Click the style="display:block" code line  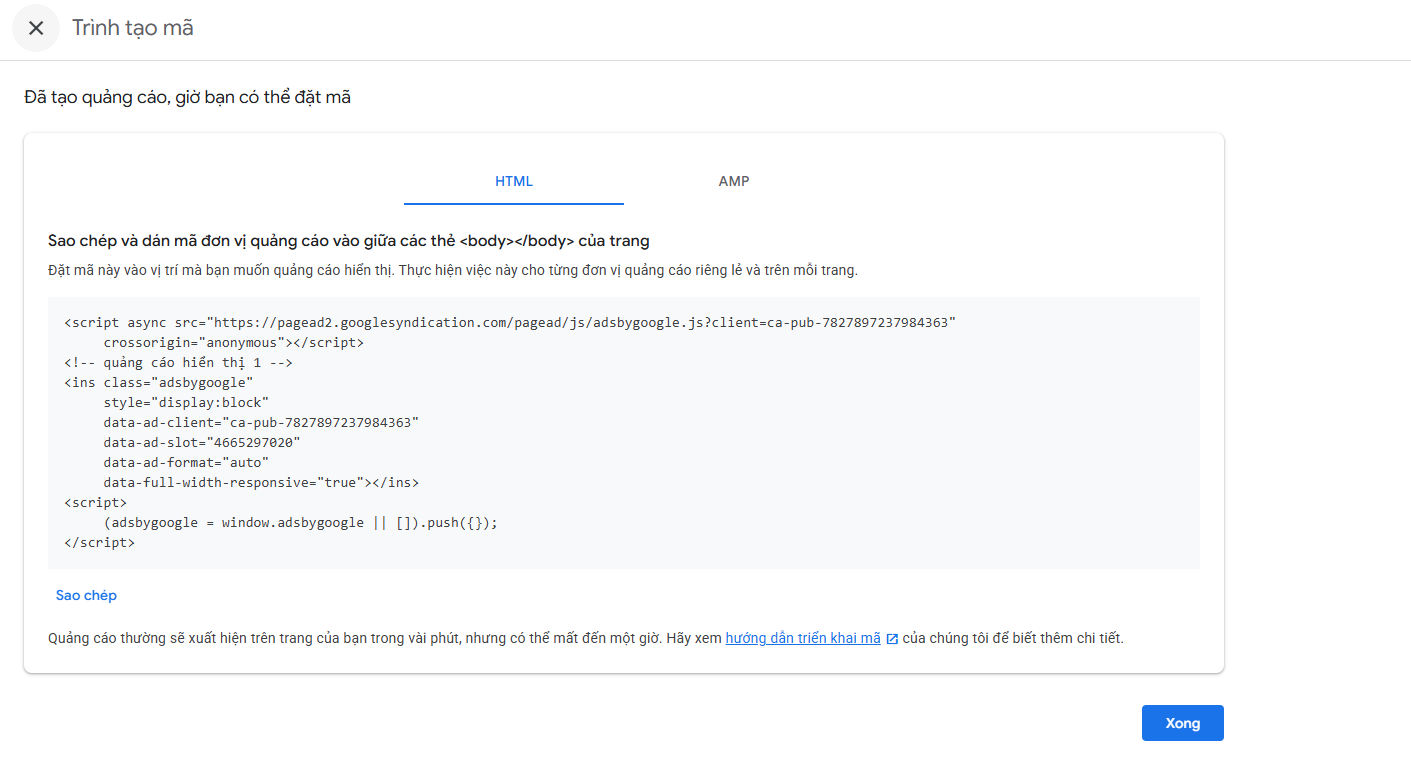coord(186,402)
